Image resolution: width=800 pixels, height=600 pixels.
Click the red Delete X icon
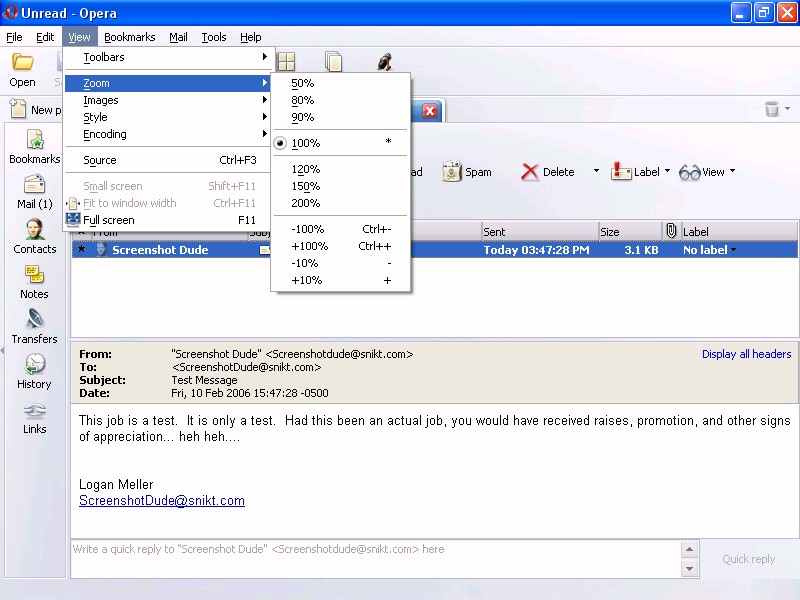[x=530, y=172]
